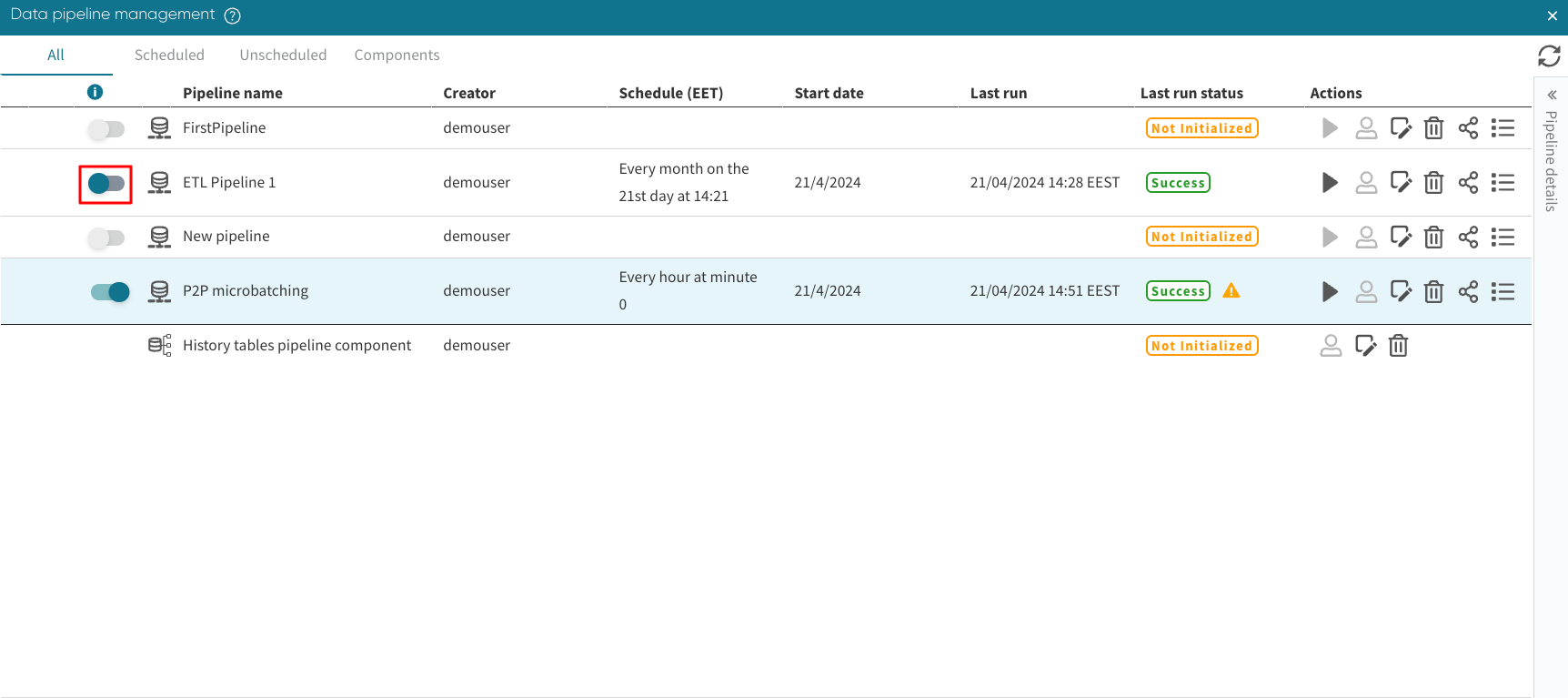The height and width of the screenshot is (698, 1568).
Task: Select the New pipeline row name
Action: pyautogui.click(x=226, y=237)
